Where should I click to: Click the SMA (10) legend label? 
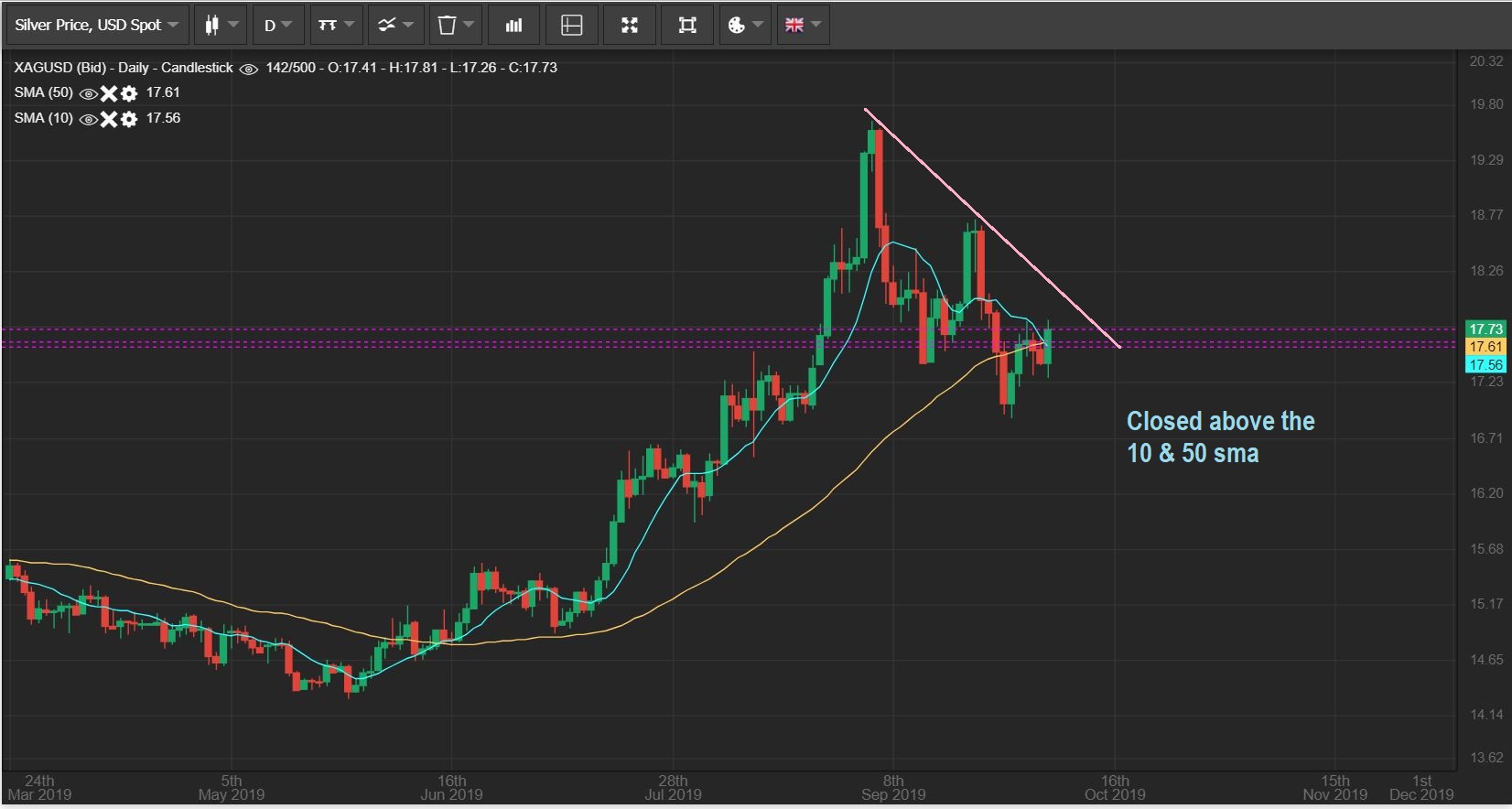tap(43, 118)
